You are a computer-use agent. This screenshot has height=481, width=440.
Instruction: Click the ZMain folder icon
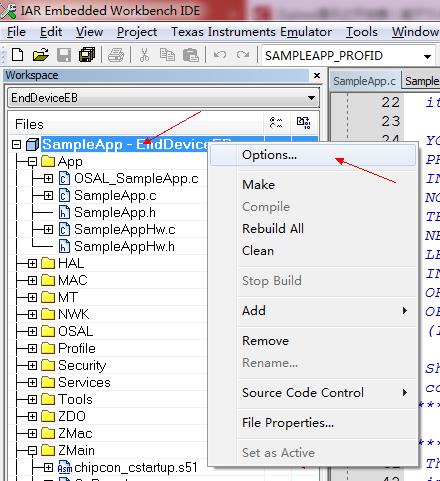click(48, 450)
